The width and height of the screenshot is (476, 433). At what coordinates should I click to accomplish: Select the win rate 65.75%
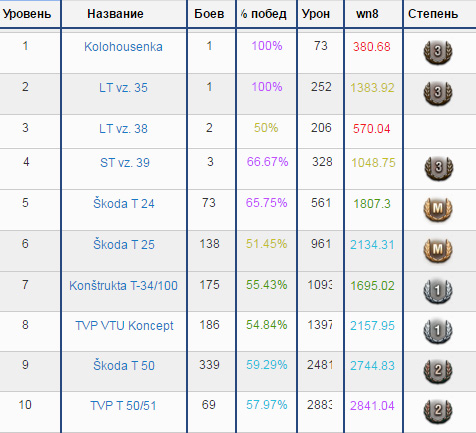[x=266, y=203]
